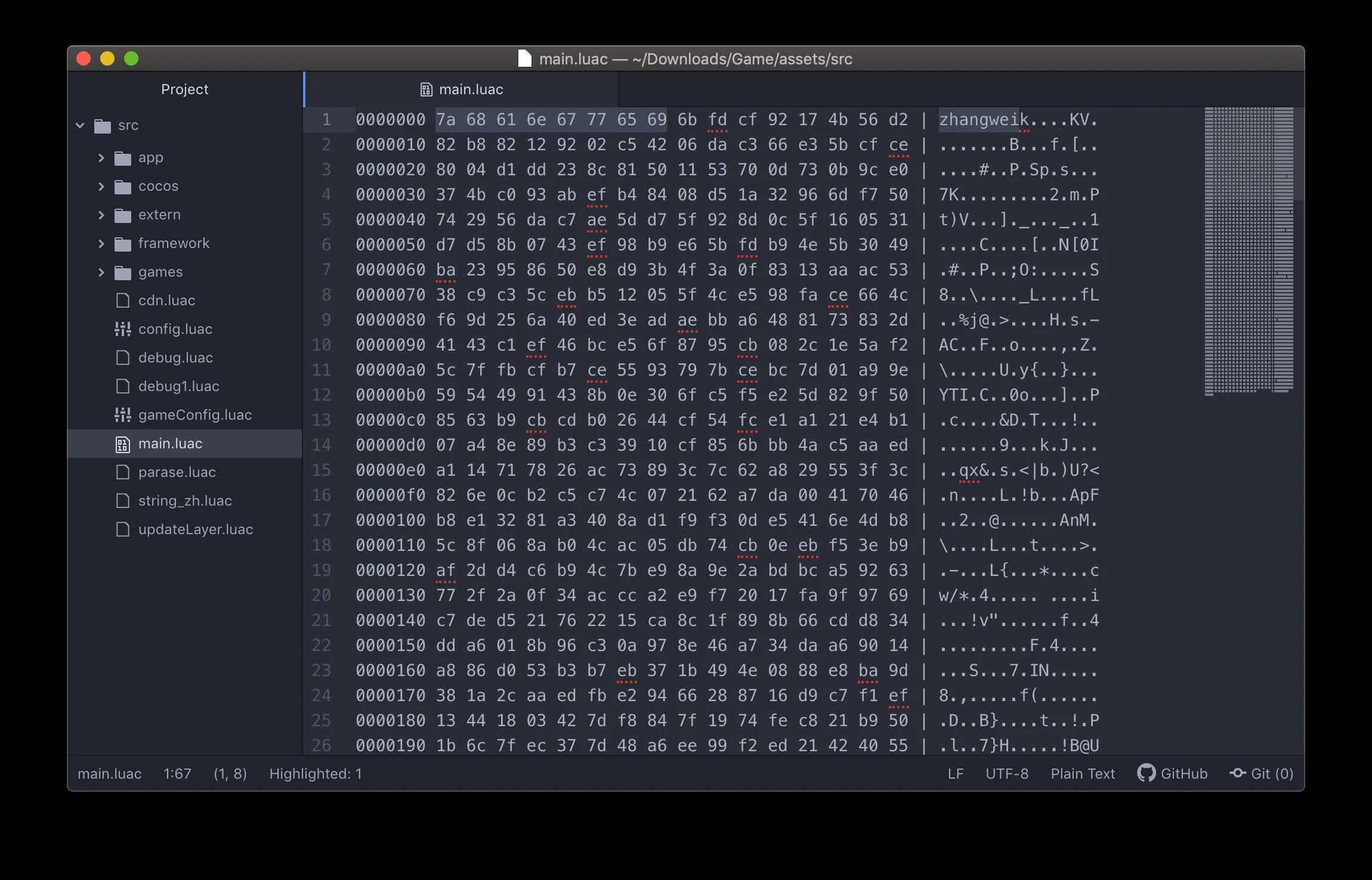Click the binary icon on main.luac tab

pyautogui.click(x=426, y=89)
